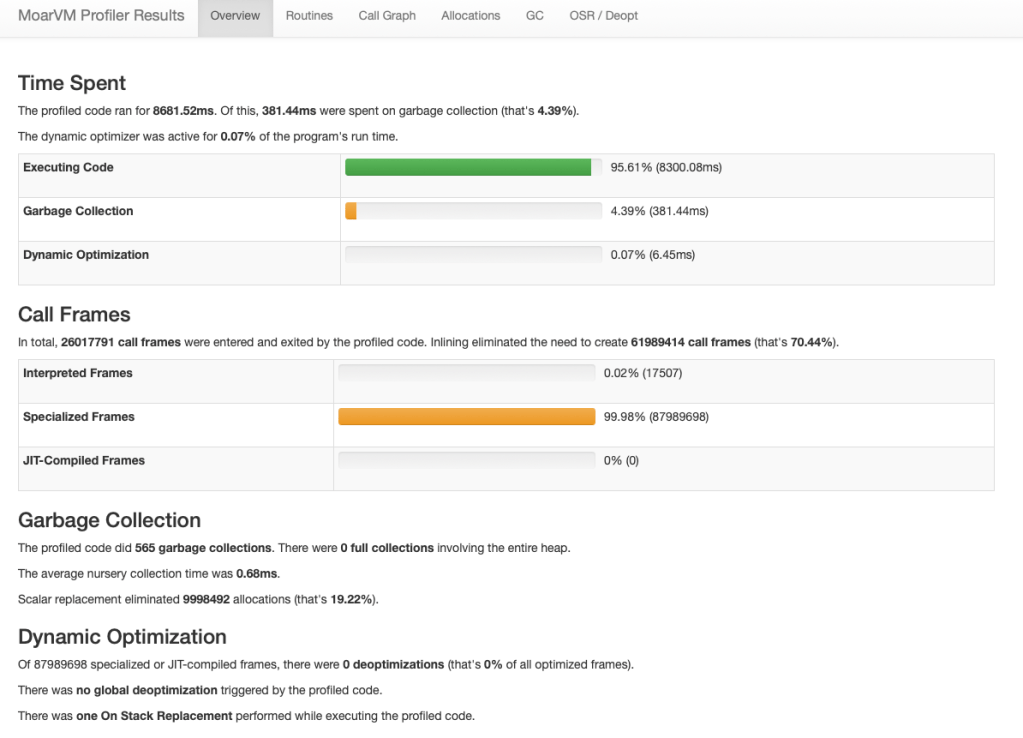Image resolution: width=1023 pixels, height=738 pixels.
Task: Show the OSR / Deopt tab
Action: (x=603, y=16)
